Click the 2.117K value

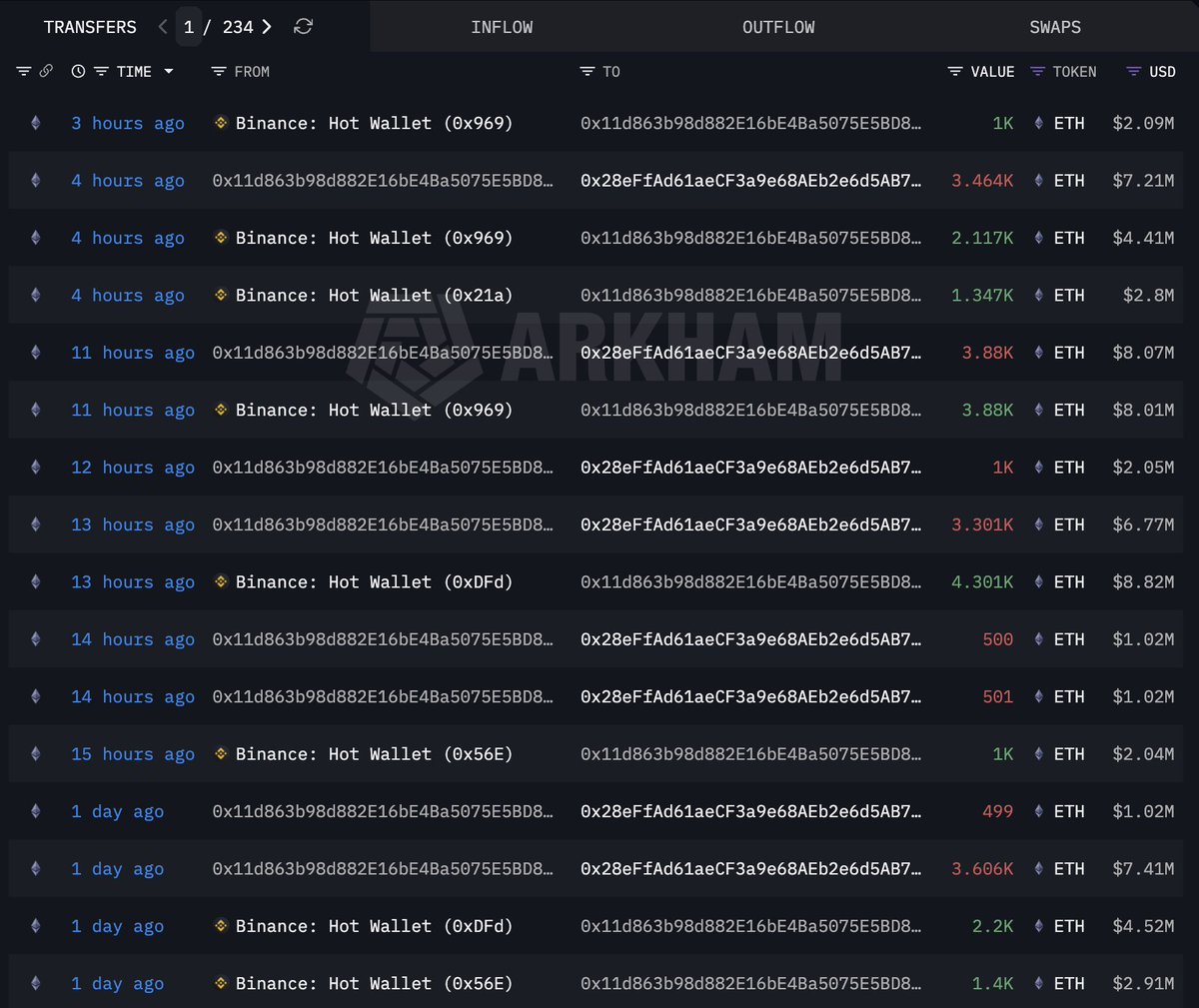(982, 238)
